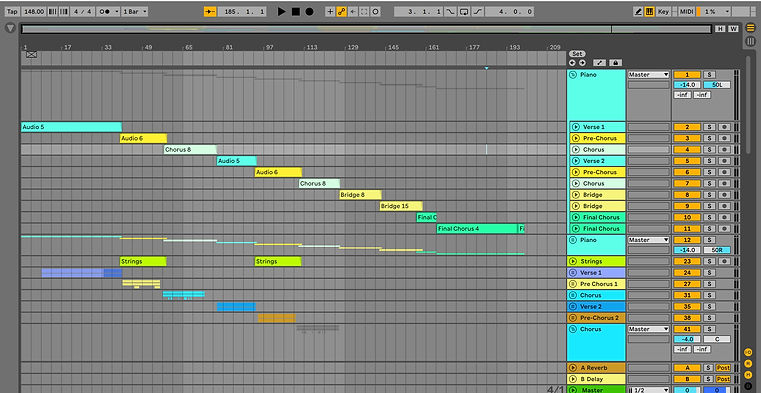Open the MIDI map mode switch

pos(686,12)
